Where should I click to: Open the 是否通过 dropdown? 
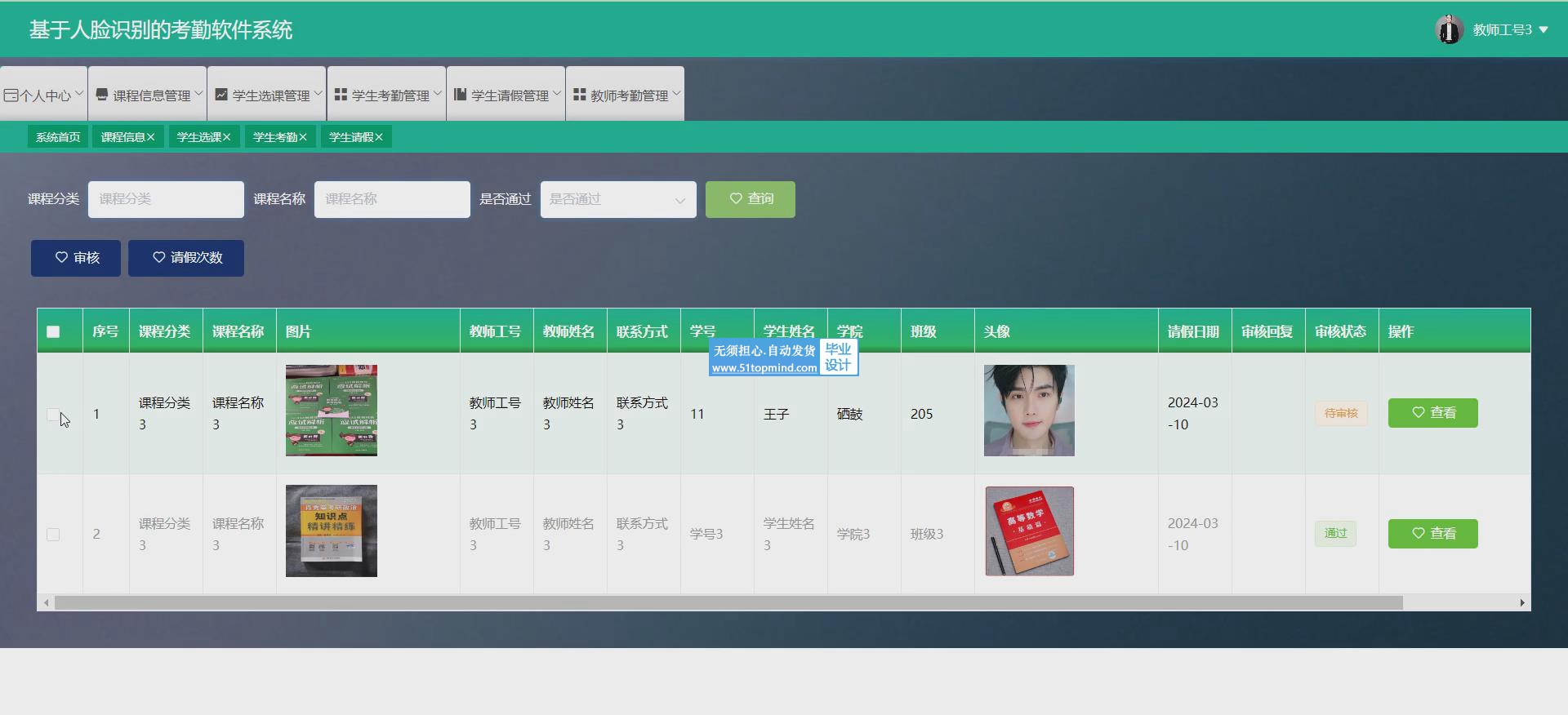click(618, 199)
